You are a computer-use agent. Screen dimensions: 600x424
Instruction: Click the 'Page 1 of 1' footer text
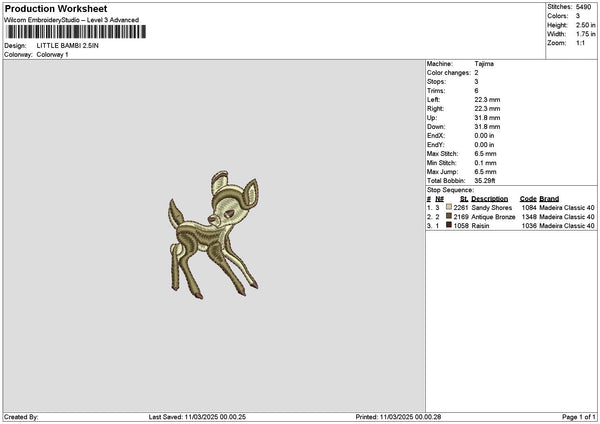tap(579, 417)
